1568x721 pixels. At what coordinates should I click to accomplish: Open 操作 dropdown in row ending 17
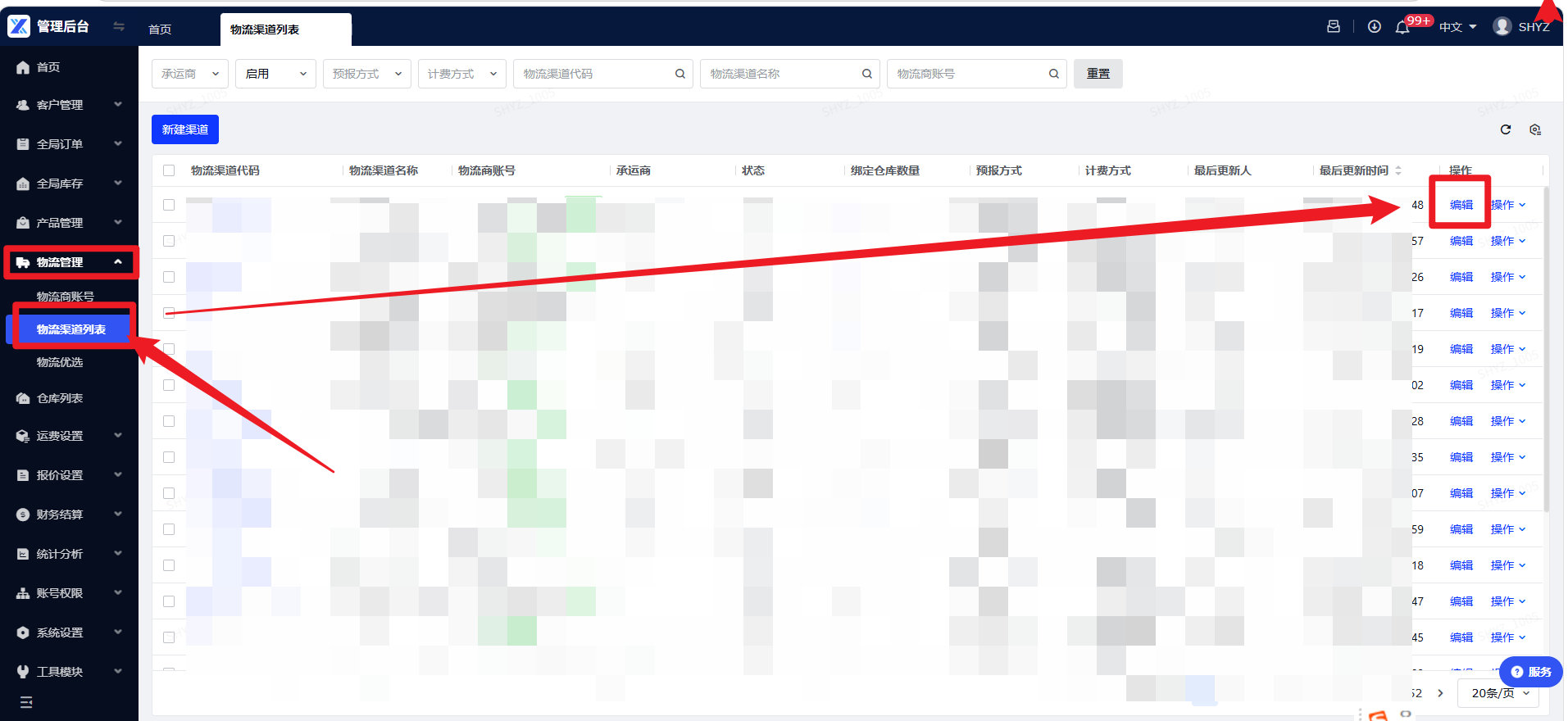pyautogui.click(x=1508, y=313)
